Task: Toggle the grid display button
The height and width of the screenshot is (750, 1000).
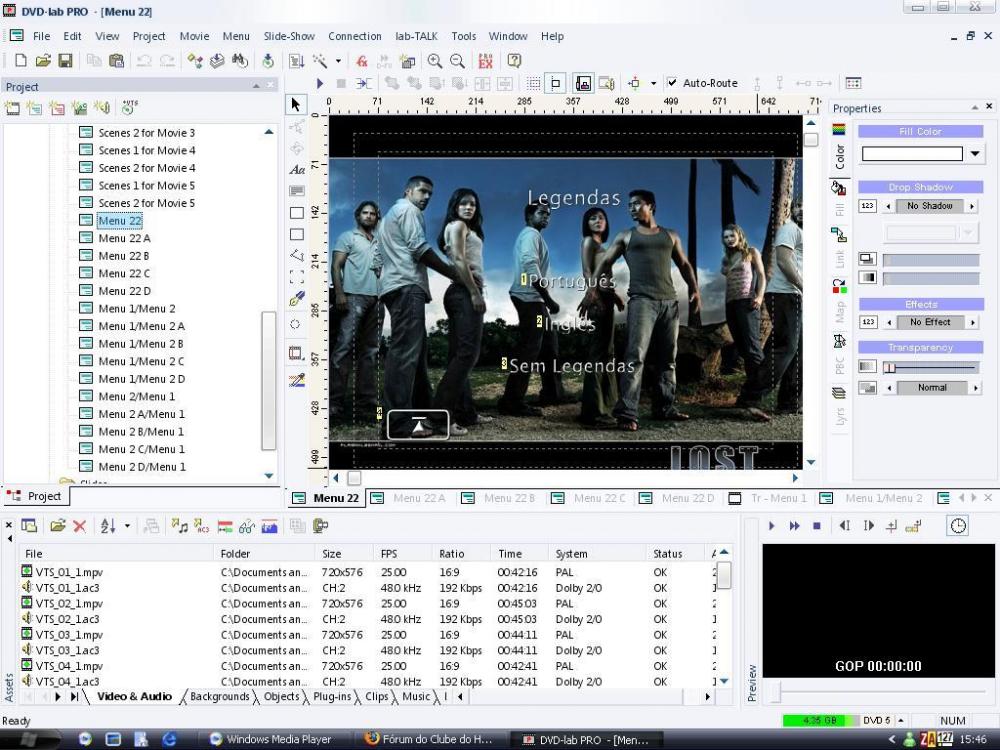Action: (x=534, y=84)
